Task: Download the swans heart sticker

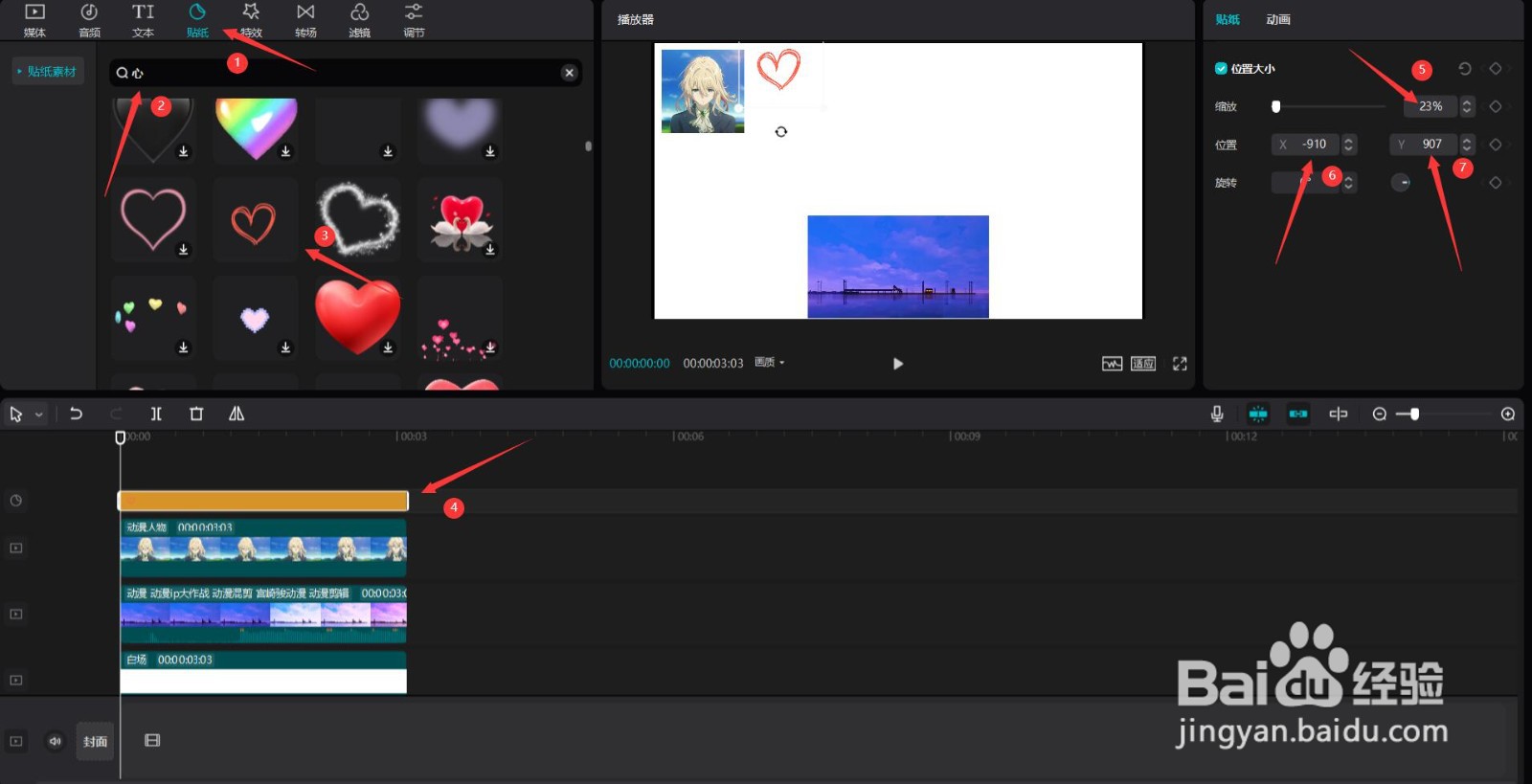Action: click(490, 250)
